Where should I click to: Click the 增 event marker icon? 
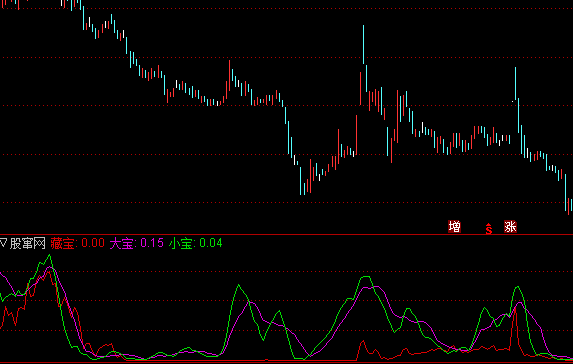(454, 227)
